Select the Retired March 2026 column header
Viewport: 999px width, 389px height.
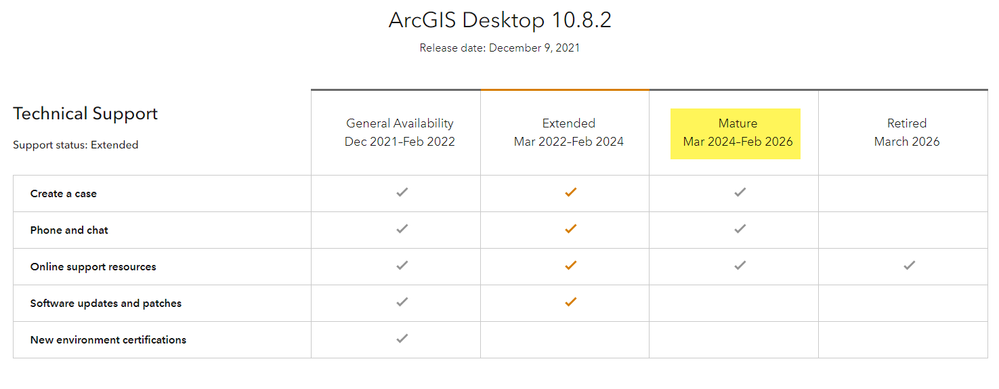907,132
